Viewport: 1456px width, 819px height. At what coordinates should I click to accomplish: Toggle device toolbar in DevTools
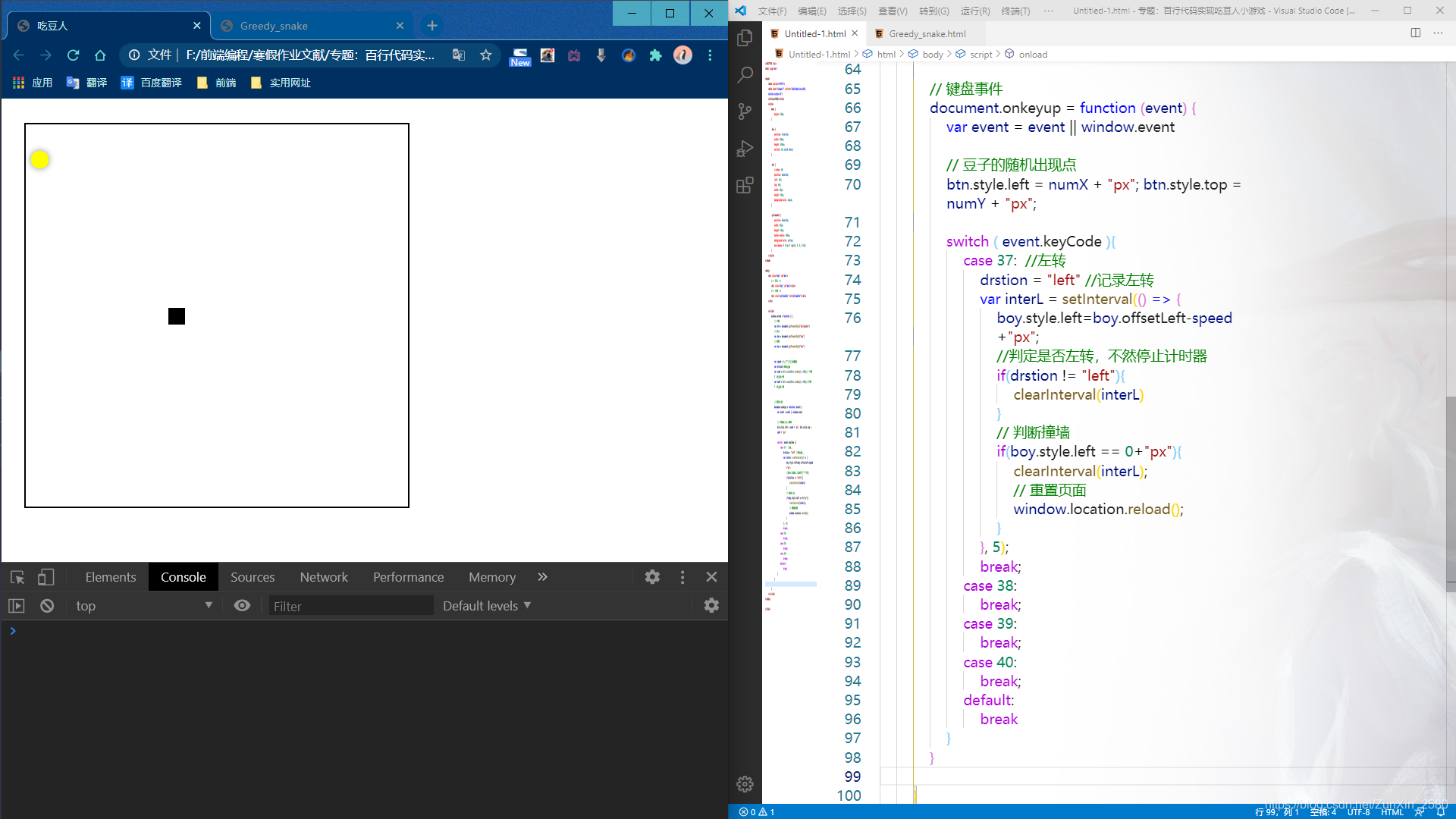45,577
